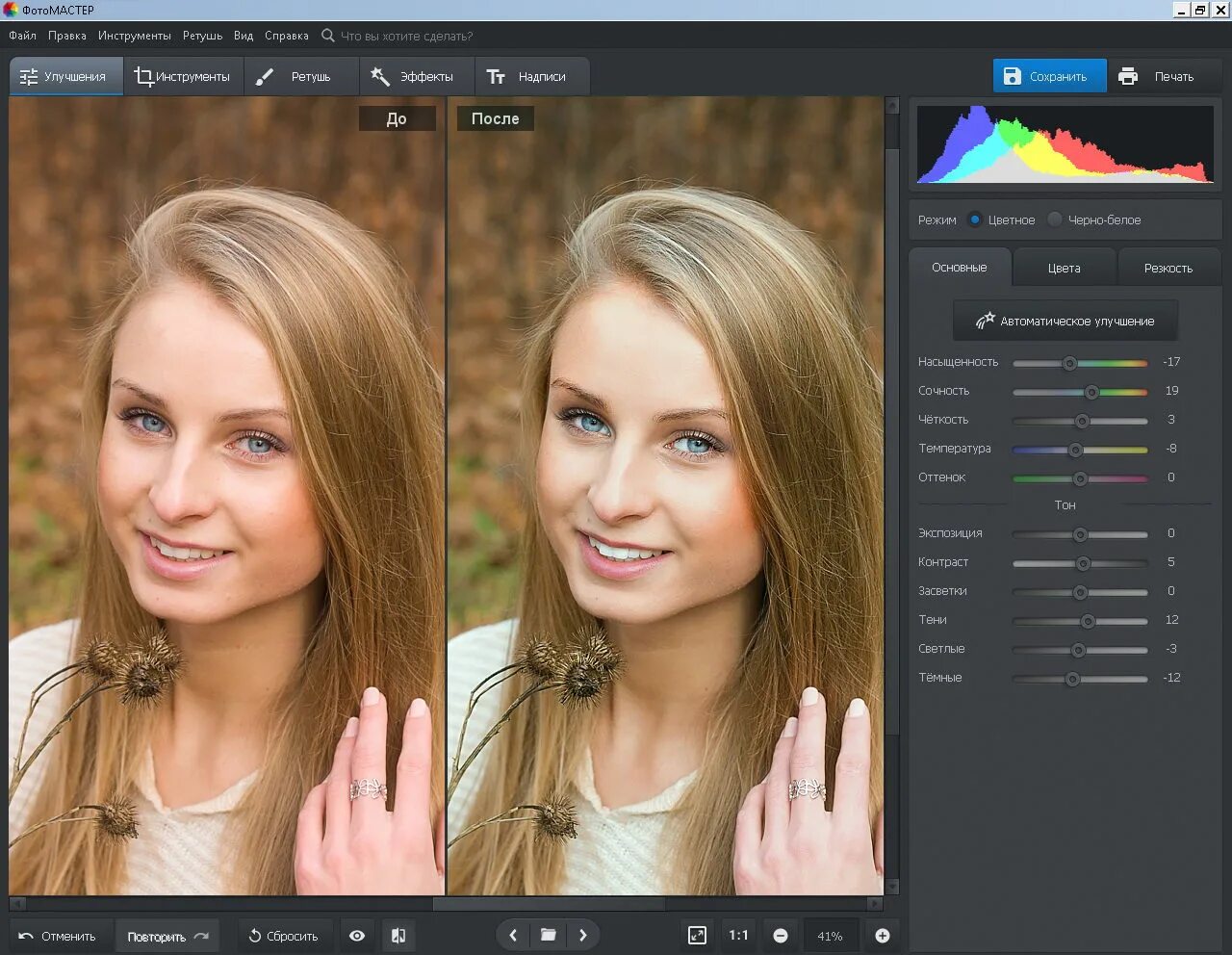The image size is (1232, 955).
Task: Adjust the Засветки slider
Action: (x=1080, y=592)
